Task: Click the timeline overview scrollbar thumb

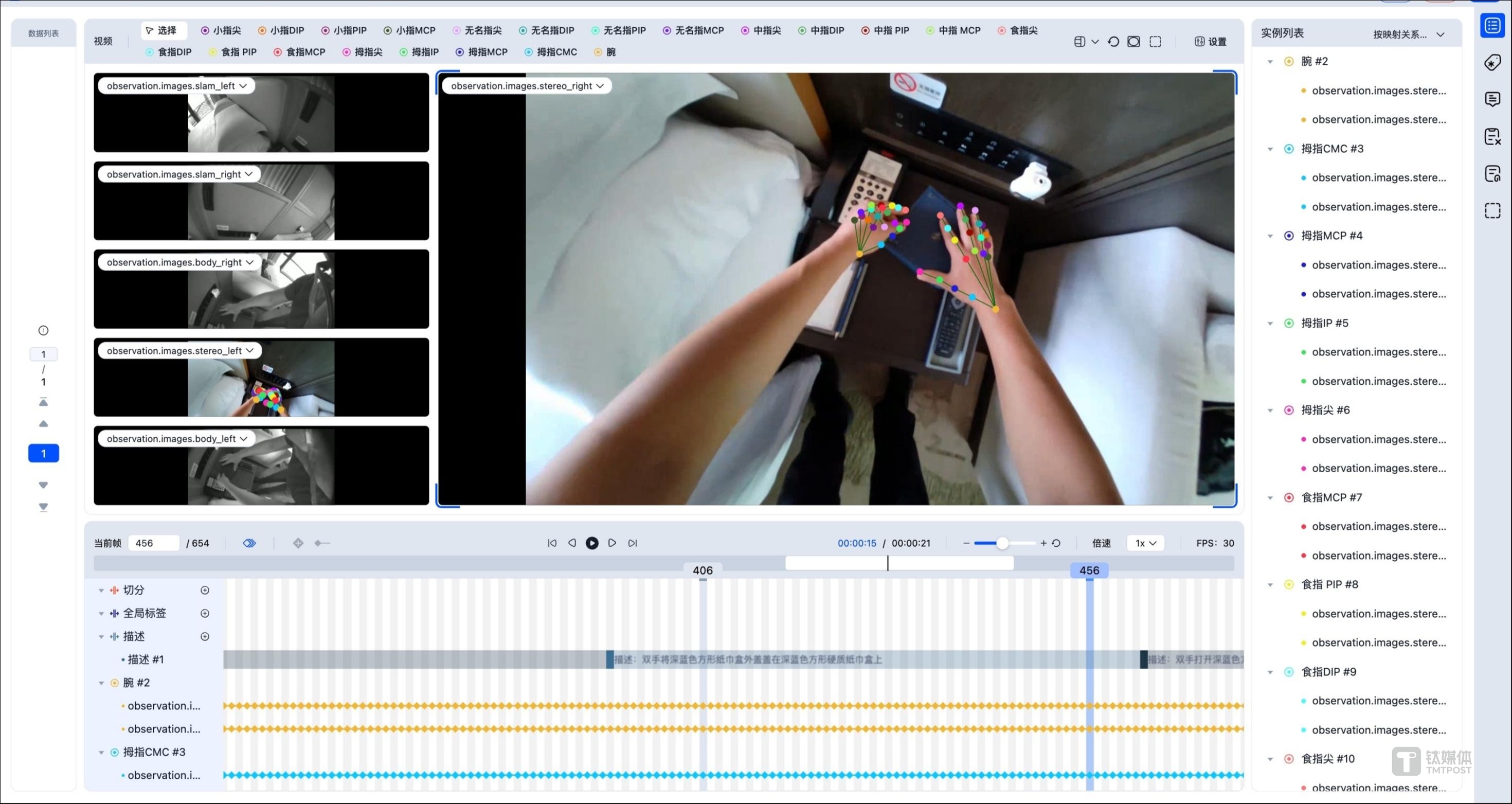Action: (x=899, y=563)
